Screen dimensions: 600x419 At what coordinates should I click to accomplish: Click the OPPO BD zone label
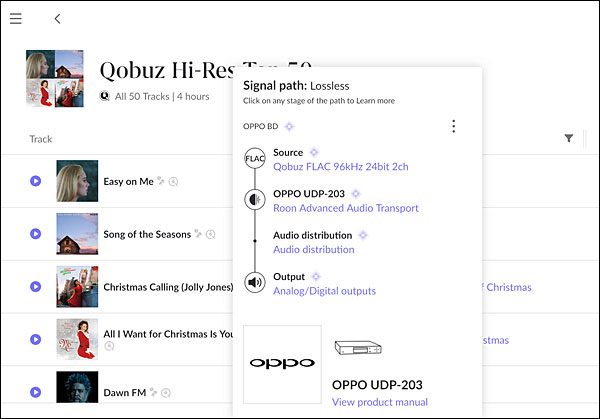click(261, 126)
